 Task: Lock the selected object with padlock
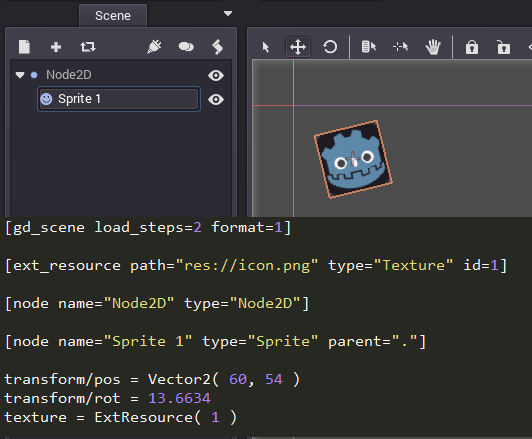click(x=472, y=47)
